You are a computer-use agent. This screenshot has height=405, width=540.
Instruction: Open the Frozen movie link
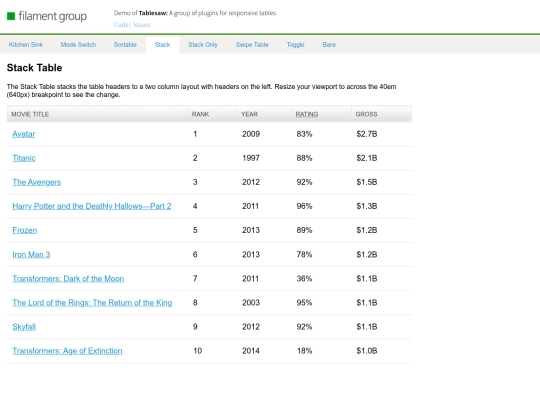25,230
